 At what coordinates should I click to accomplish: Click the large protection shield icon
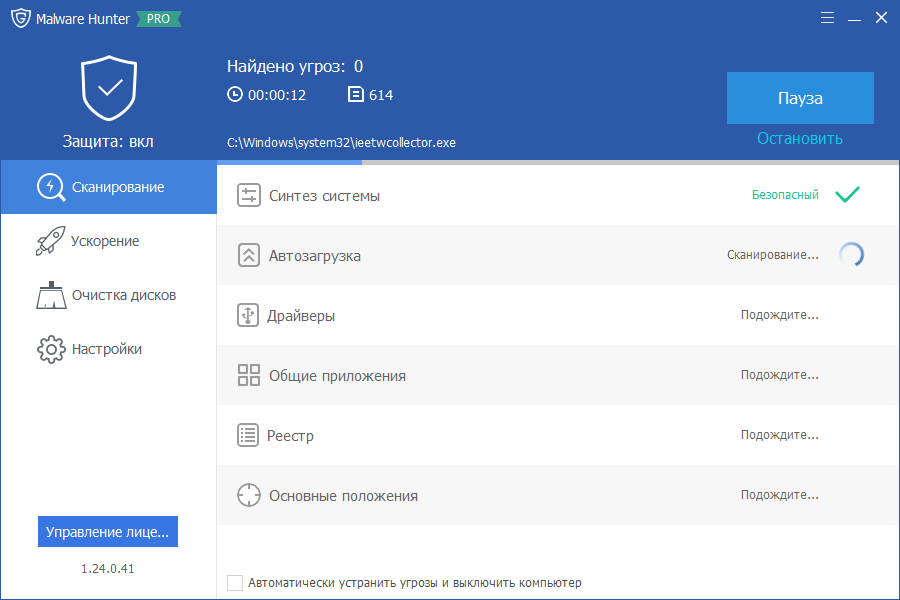pos(109,88)
